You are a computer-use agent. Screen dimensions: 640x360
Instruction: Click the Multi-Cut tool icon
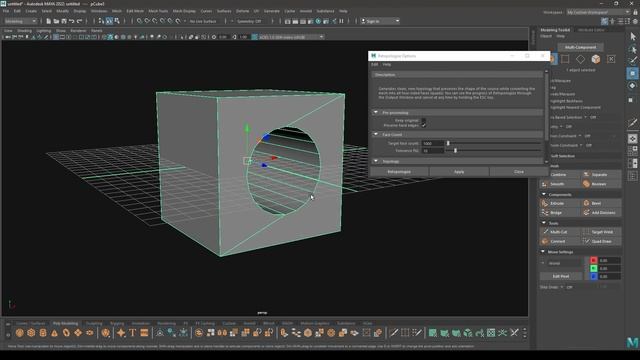(x=545, y=231)
